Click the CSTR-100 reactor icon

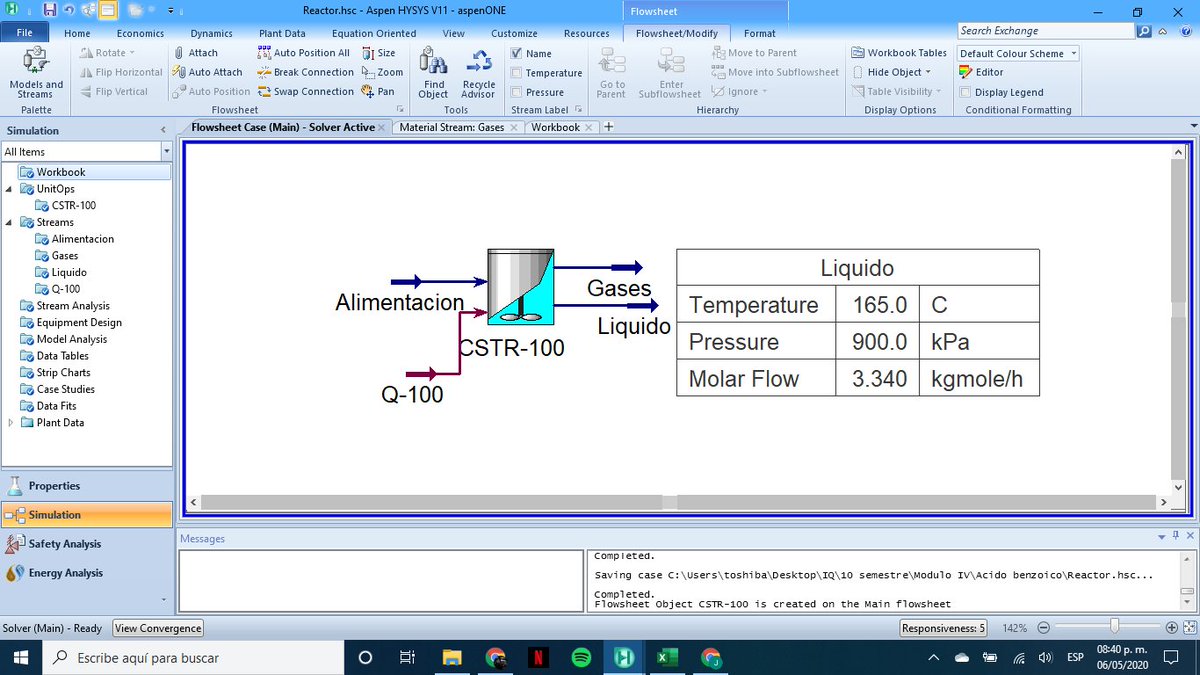(520, 287)
